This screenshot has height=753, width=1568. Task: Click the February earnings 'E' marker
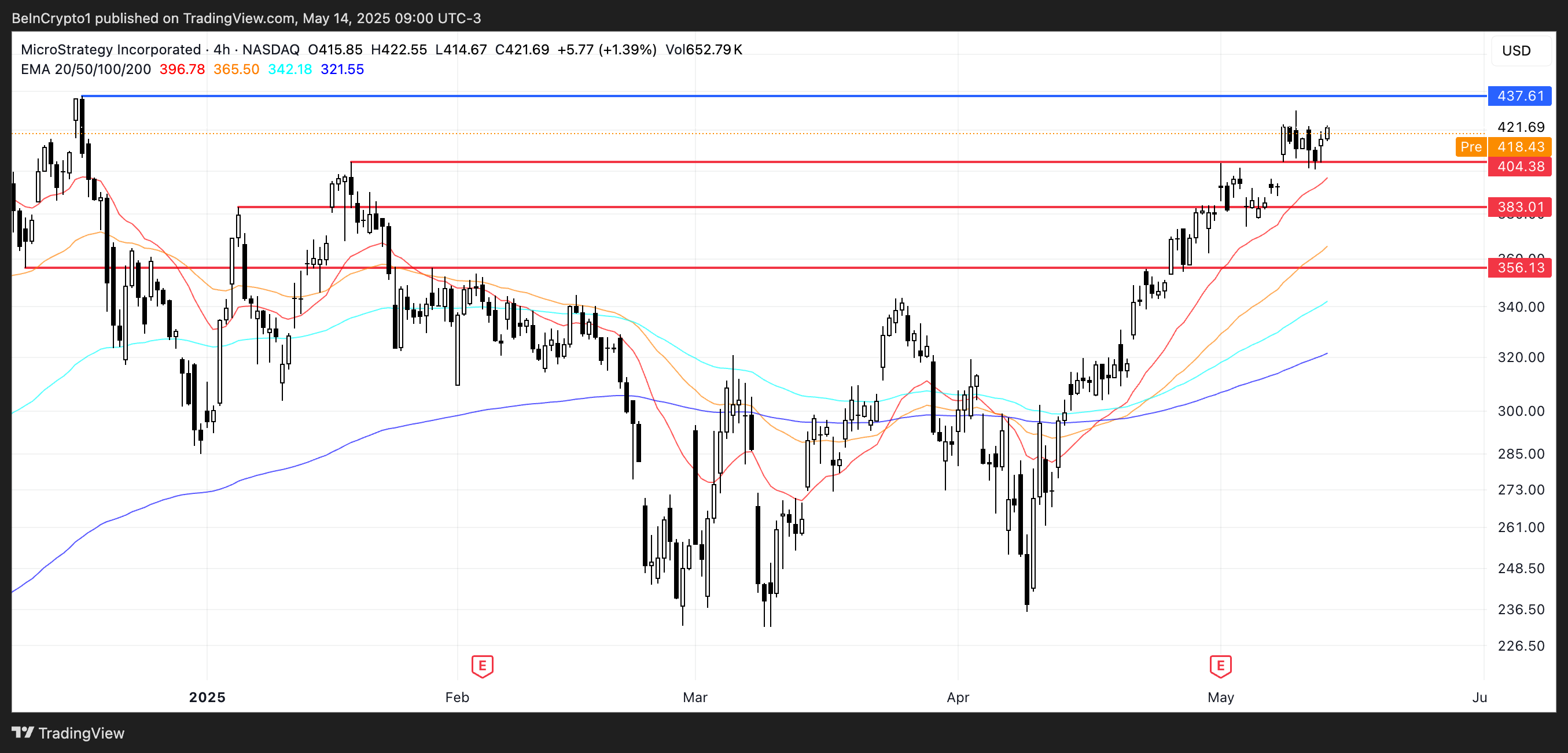[x=482, y=666]
